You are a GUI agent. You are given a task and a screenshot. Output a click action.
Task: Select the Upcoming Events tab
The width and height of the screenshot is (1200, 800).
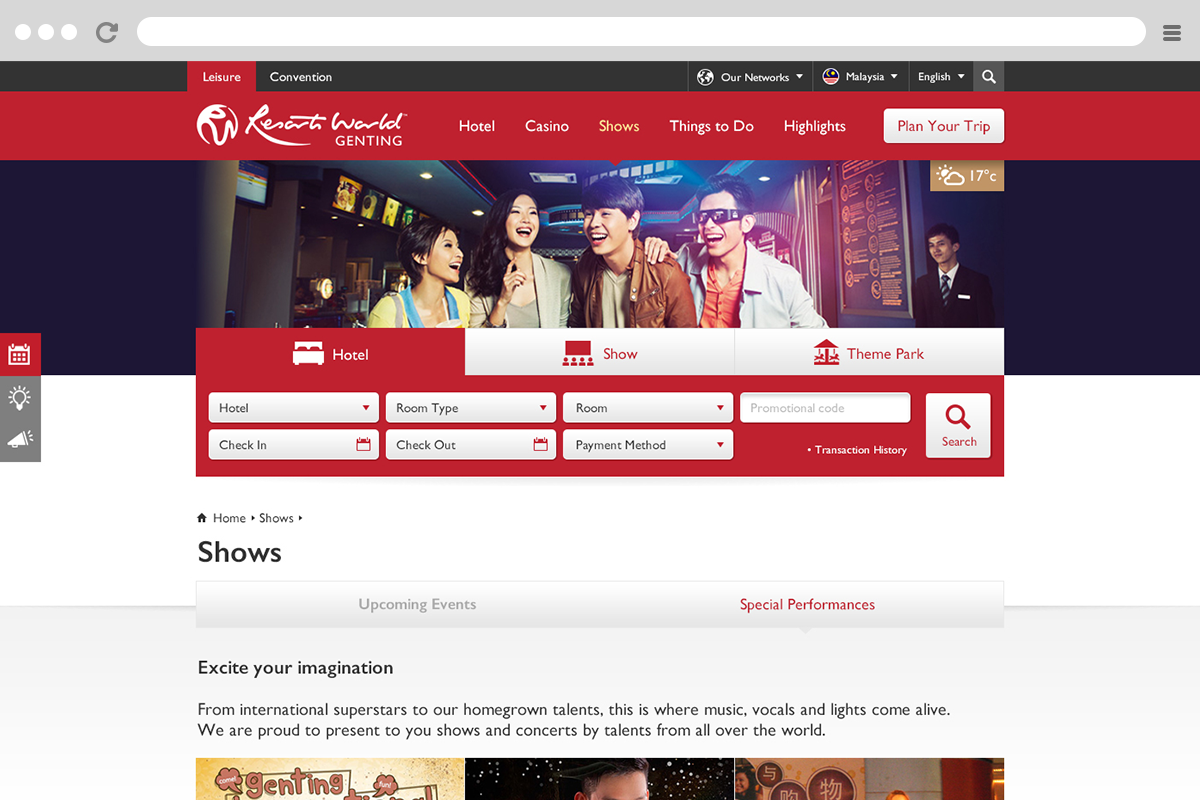[417, 605]
